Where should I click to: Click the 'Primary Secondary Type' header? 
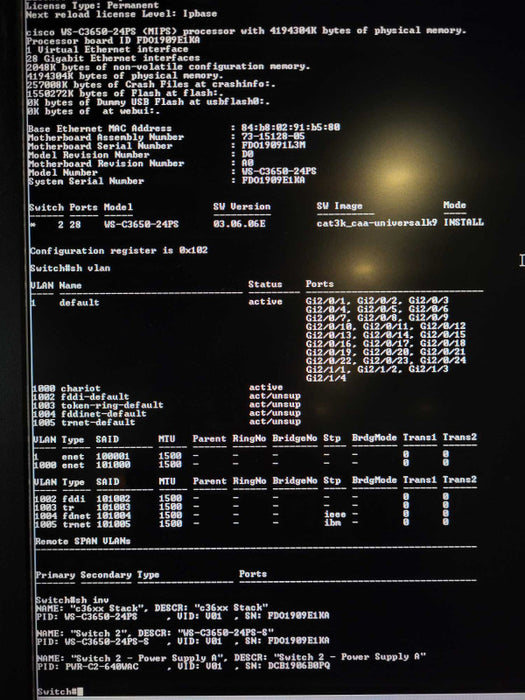pos(97,575)
